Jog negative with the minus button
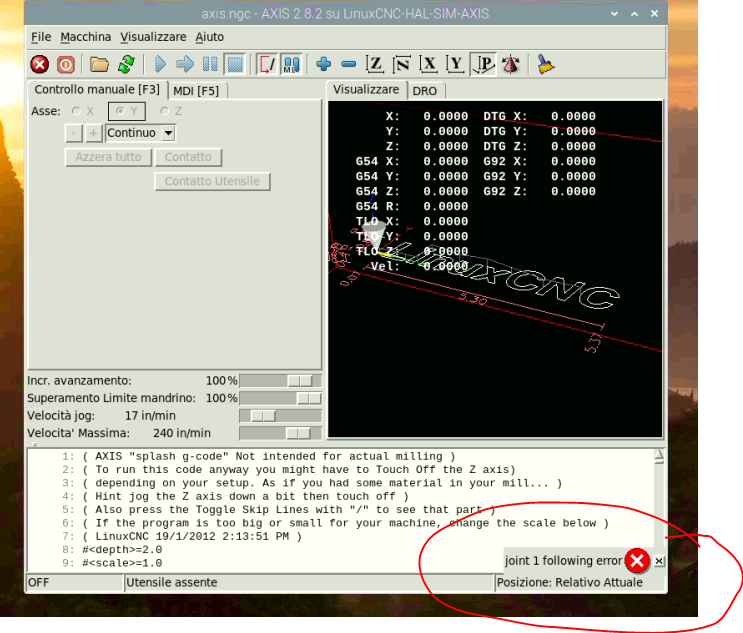The height and width of the screenshot is (633, 743). pos(73,133)
